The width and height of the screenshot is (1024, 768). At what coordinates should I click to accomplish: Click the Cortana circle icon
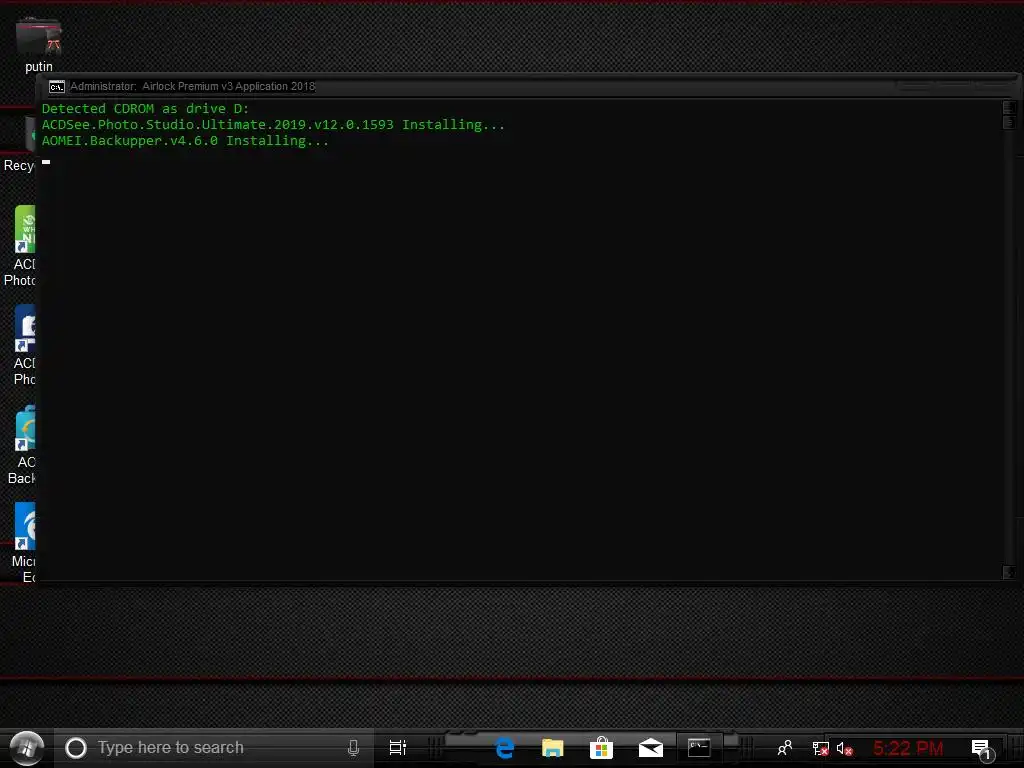point(76,748)
